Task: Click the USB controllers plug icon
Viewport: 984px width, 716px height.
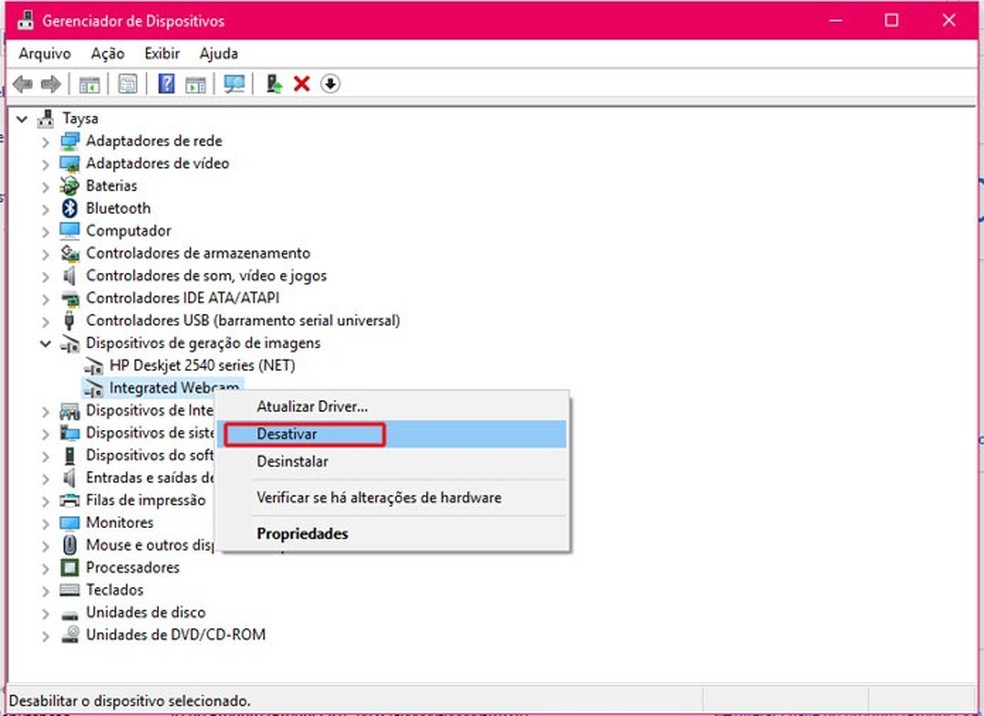Action: [70, 321]
